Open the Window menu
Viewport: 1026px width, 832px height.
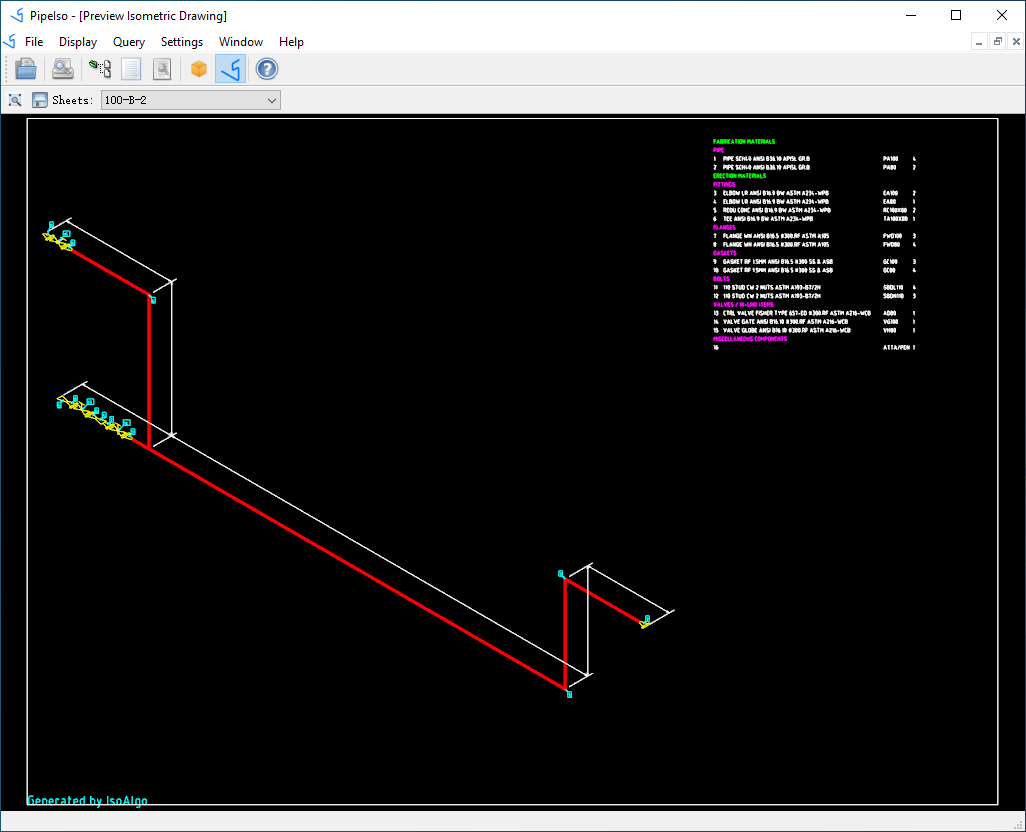click(x=241, y=42)
